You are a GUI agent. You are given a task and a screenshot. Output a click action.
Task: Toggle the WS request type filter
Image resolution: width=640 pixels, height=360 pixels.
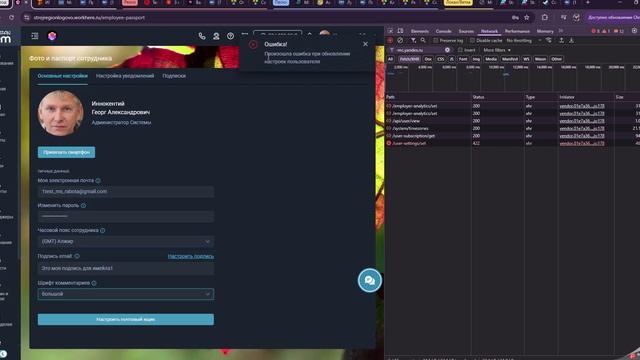[x=526, y=59]
